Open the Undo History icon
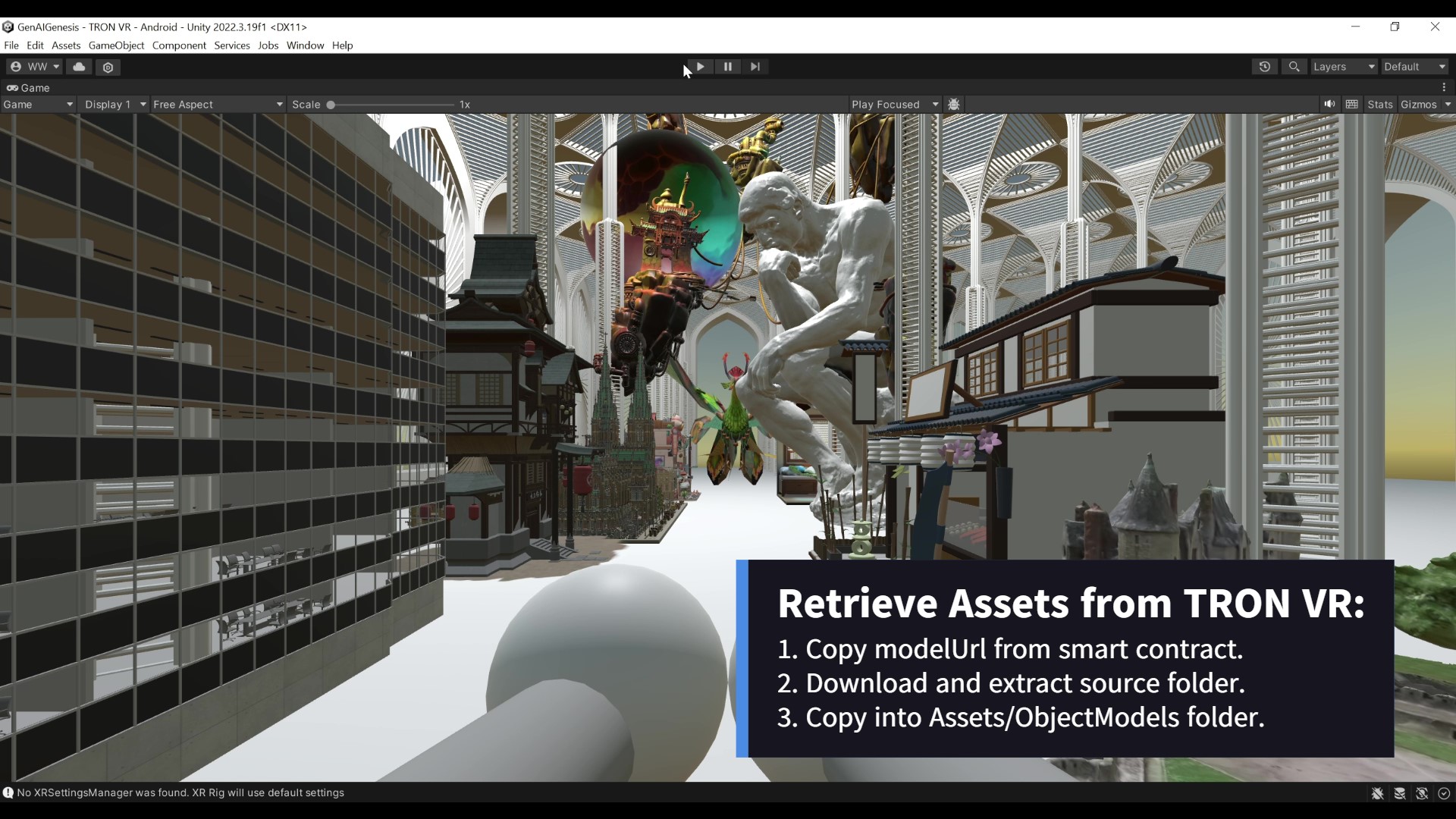Image resolution: width=1456 pixels, height=819 pixels. pos(1264,67)
